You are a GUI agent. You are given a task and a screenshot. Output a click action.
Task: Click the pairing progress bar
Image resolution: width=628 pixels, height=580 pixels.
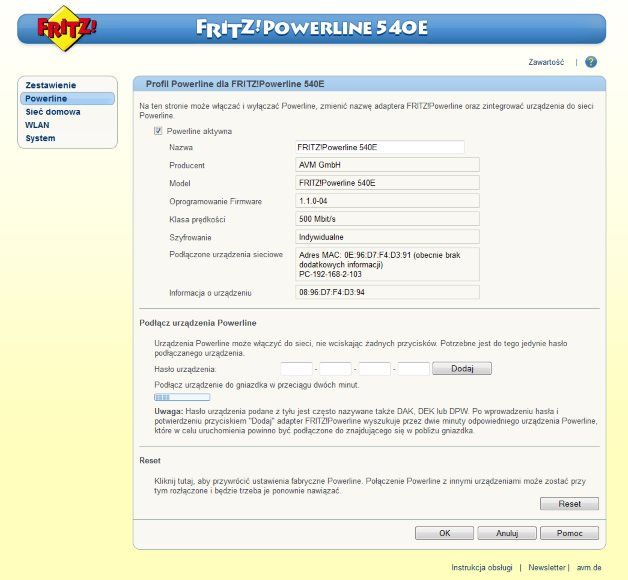click(182, 397)
